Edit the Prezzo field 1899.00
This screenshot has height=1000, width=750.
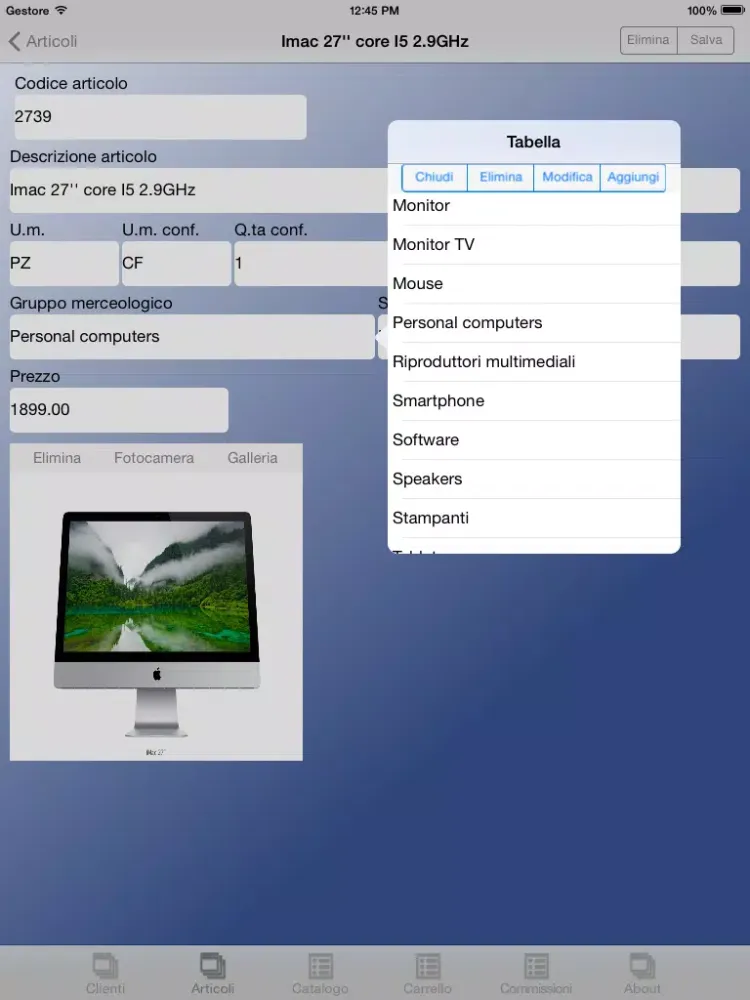119,410
